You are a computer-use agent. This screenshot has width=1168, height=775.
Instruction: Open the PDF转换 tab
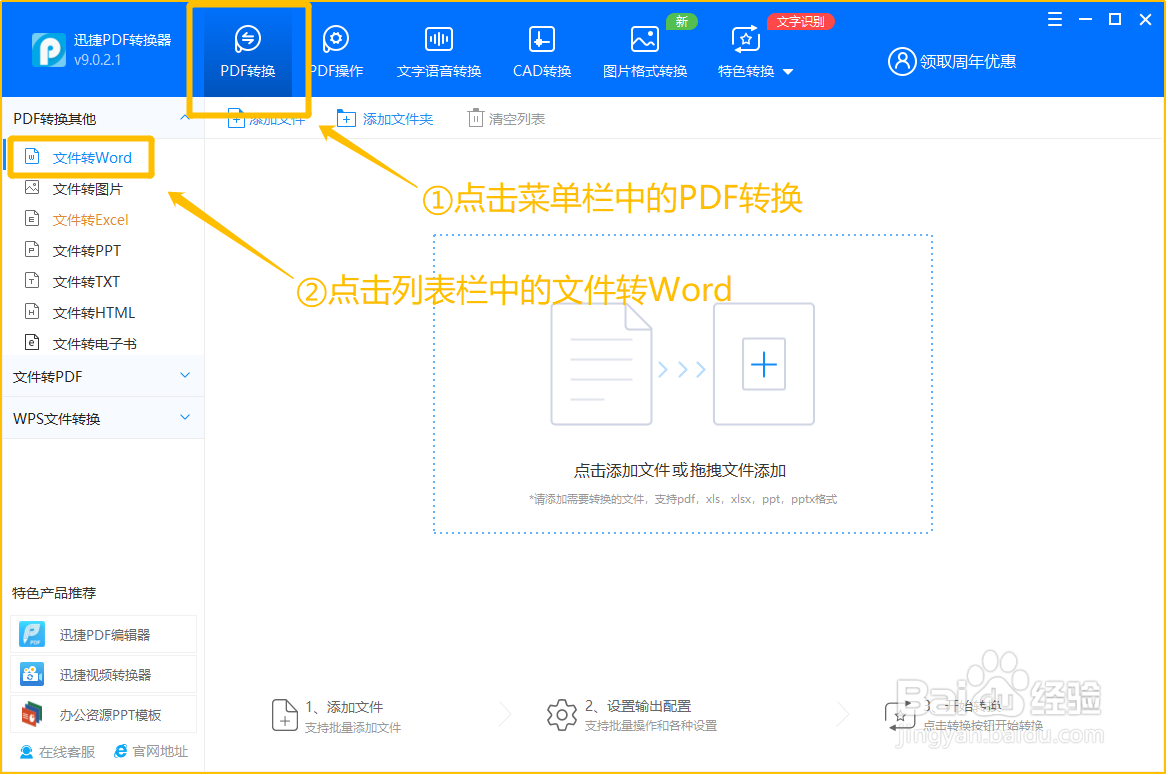248,52
